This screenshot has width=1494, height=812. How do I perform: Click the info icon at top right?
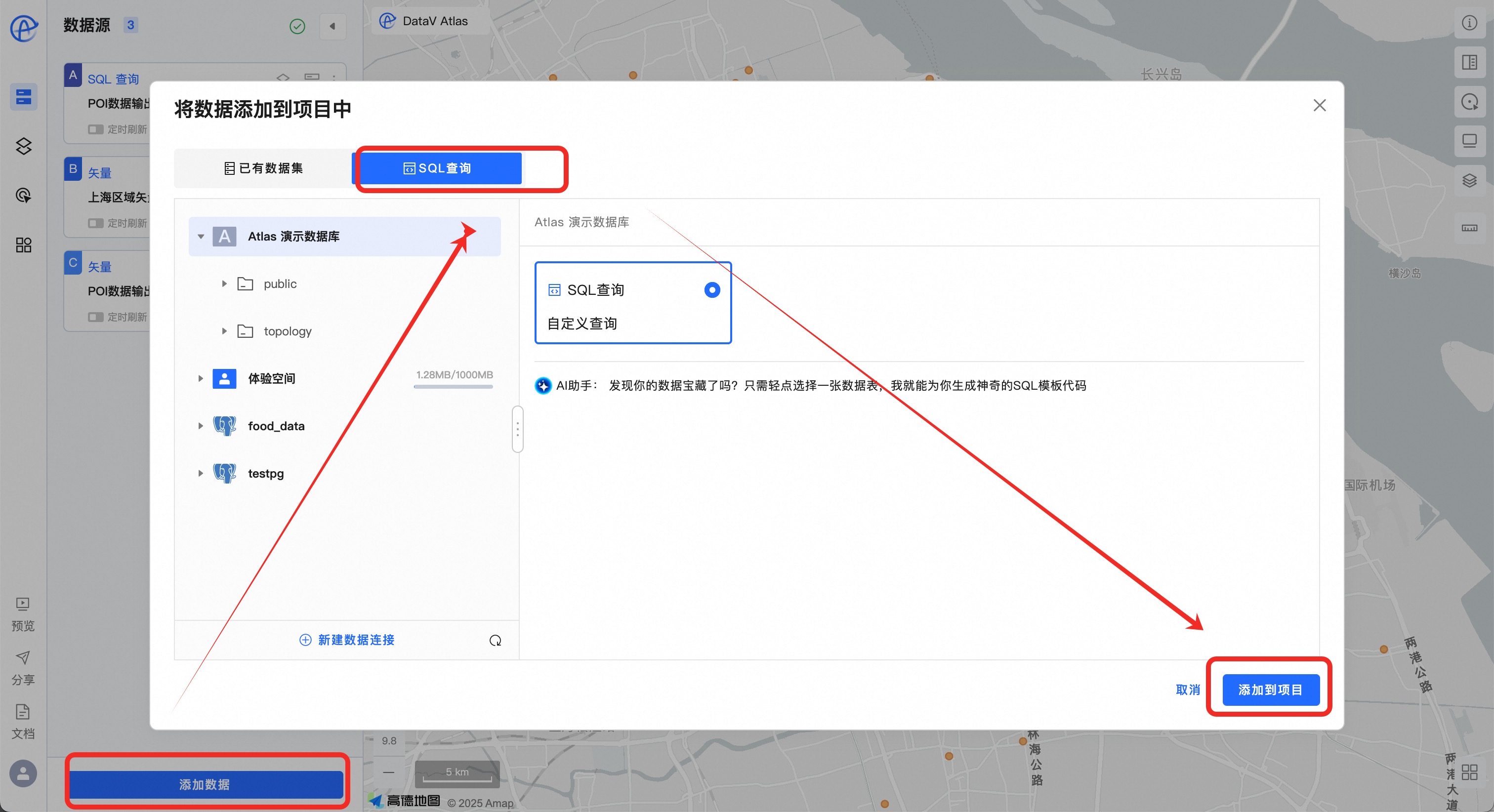point(1469,23)
